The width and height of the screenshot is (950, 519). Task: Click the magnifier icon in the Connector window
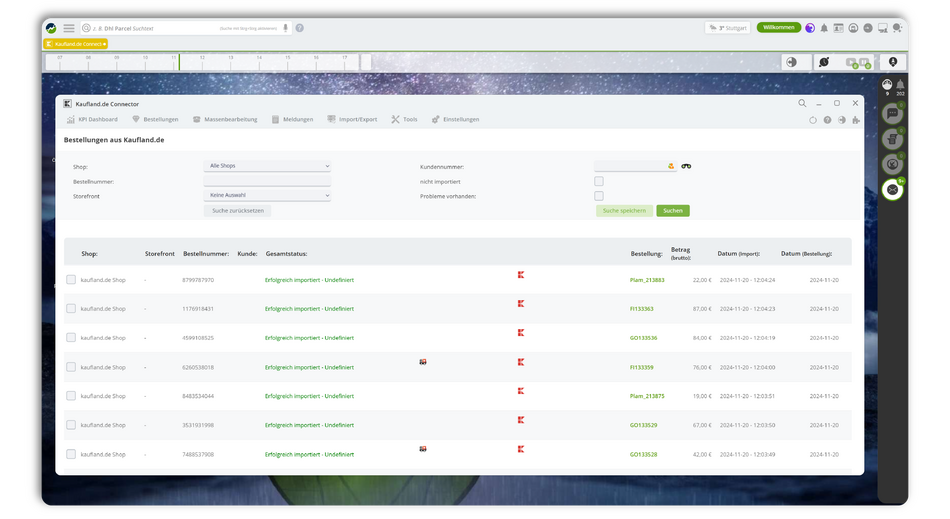tap(802, 103)
